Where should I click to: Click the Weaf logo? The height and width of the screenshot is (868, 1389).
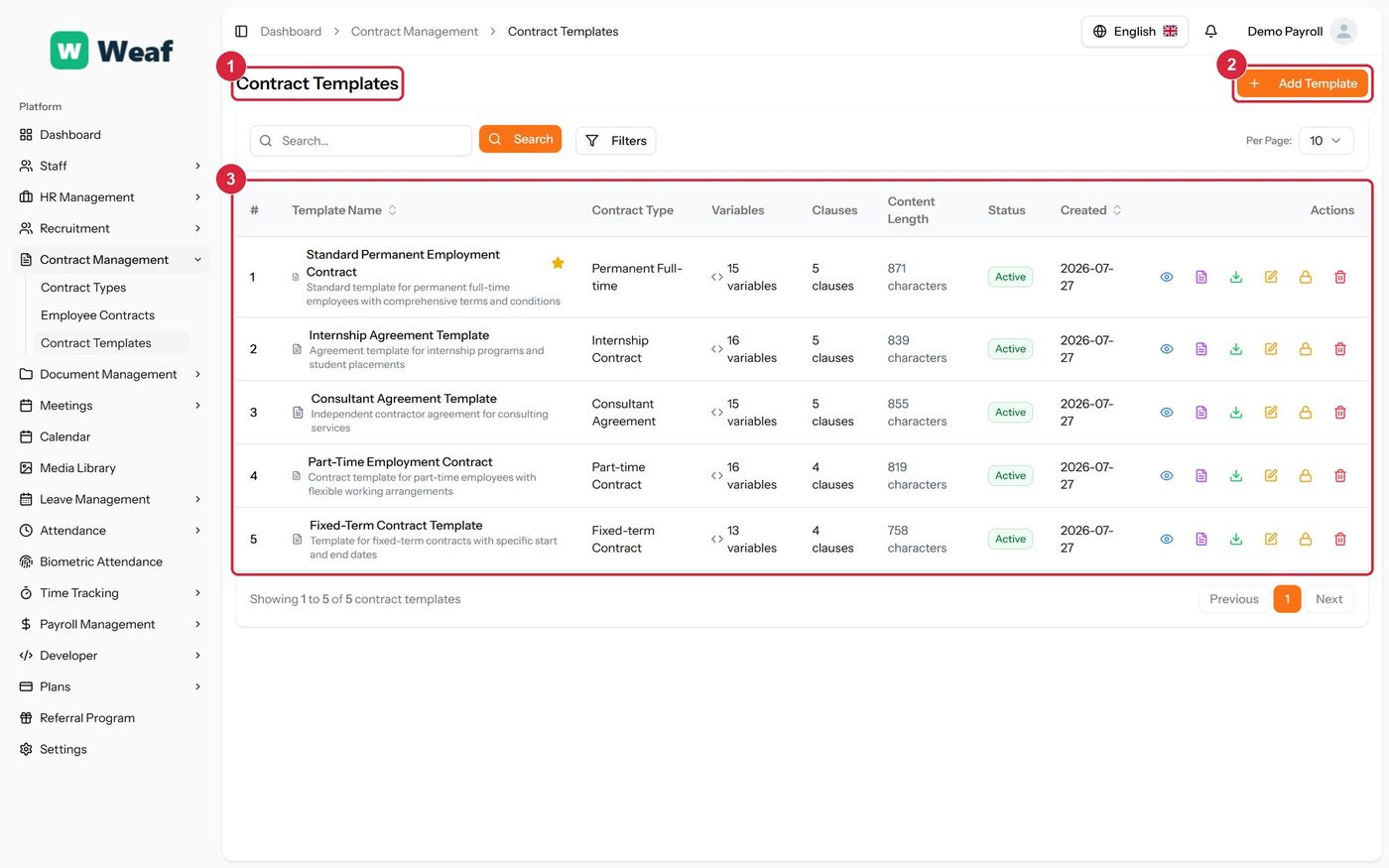click(111, 51)
